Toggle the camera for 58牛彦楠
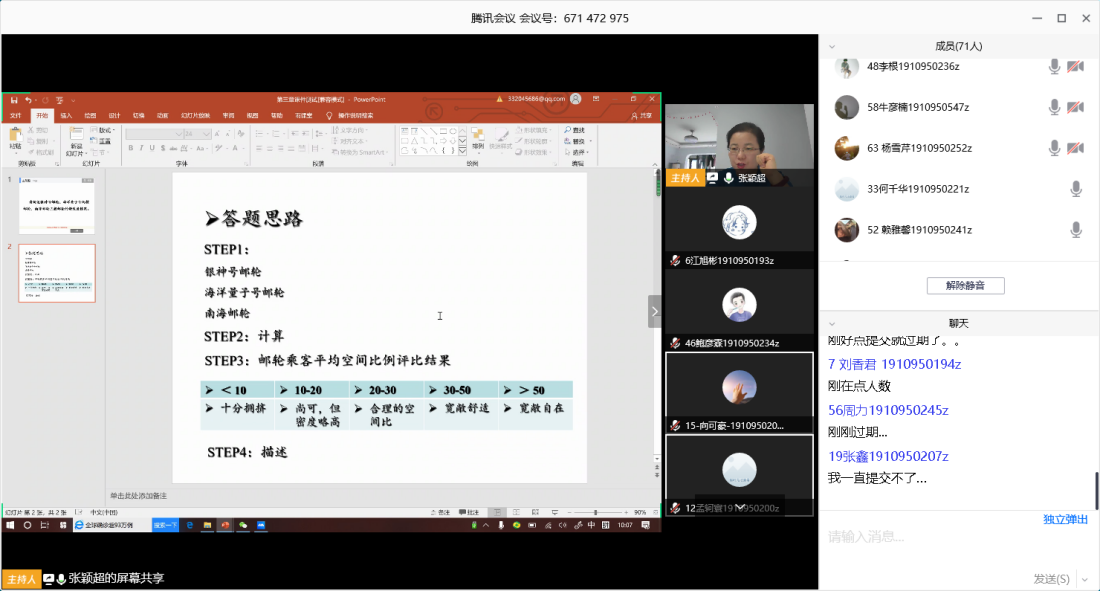1100x591 pixels. 1075,107
